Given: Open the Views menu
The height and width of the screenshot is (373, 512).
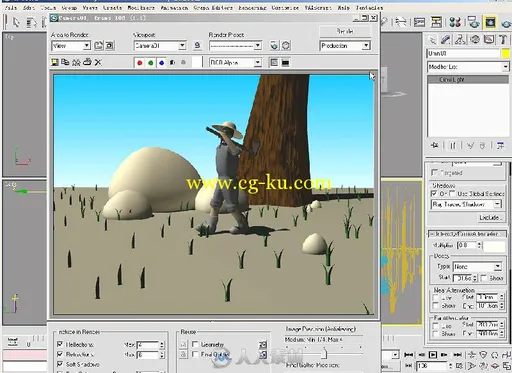Looking at the screenshot, I should click(90, 7).
